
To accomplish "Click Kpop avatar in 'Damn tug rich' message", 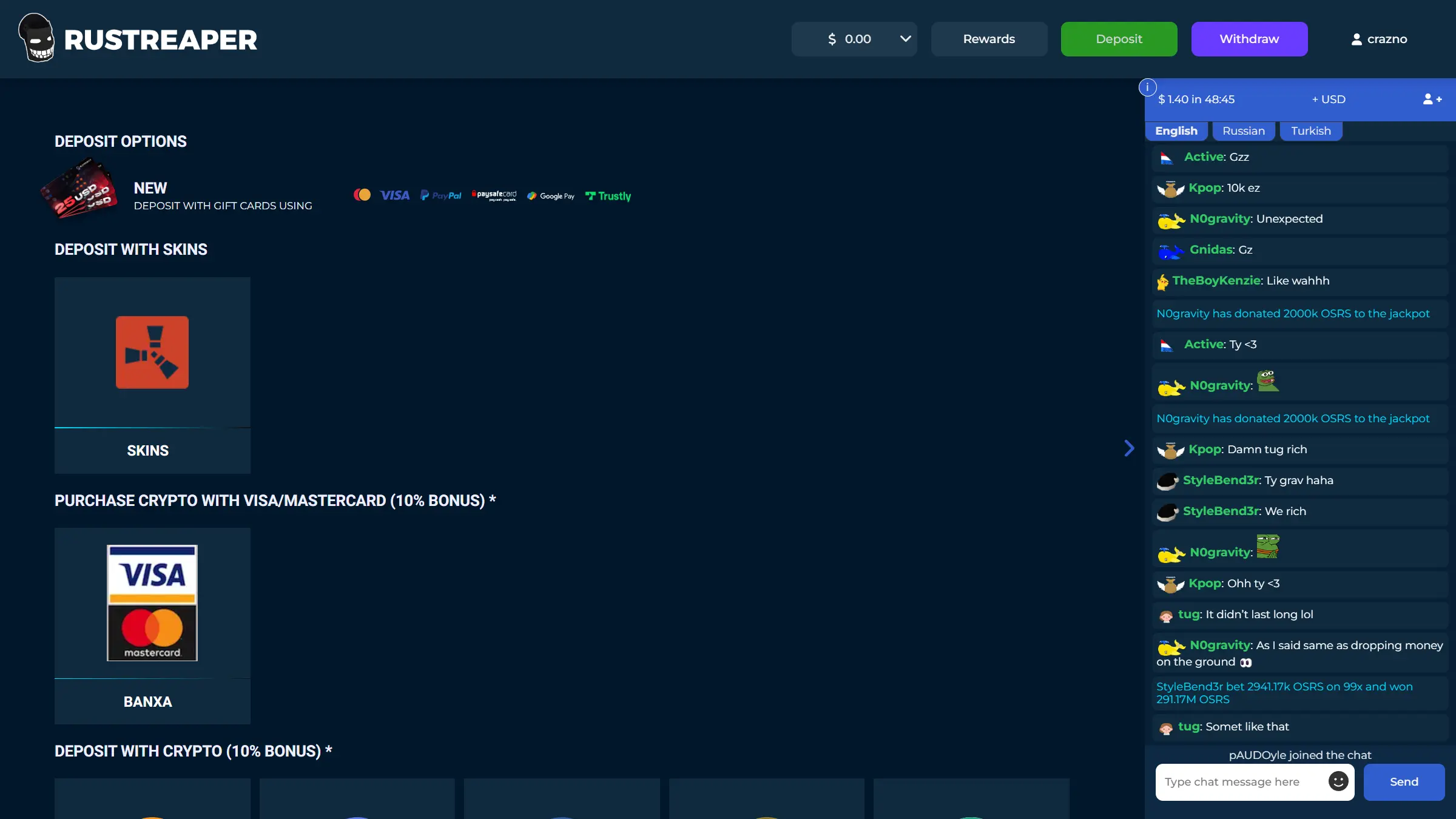I will [1170, 451].
